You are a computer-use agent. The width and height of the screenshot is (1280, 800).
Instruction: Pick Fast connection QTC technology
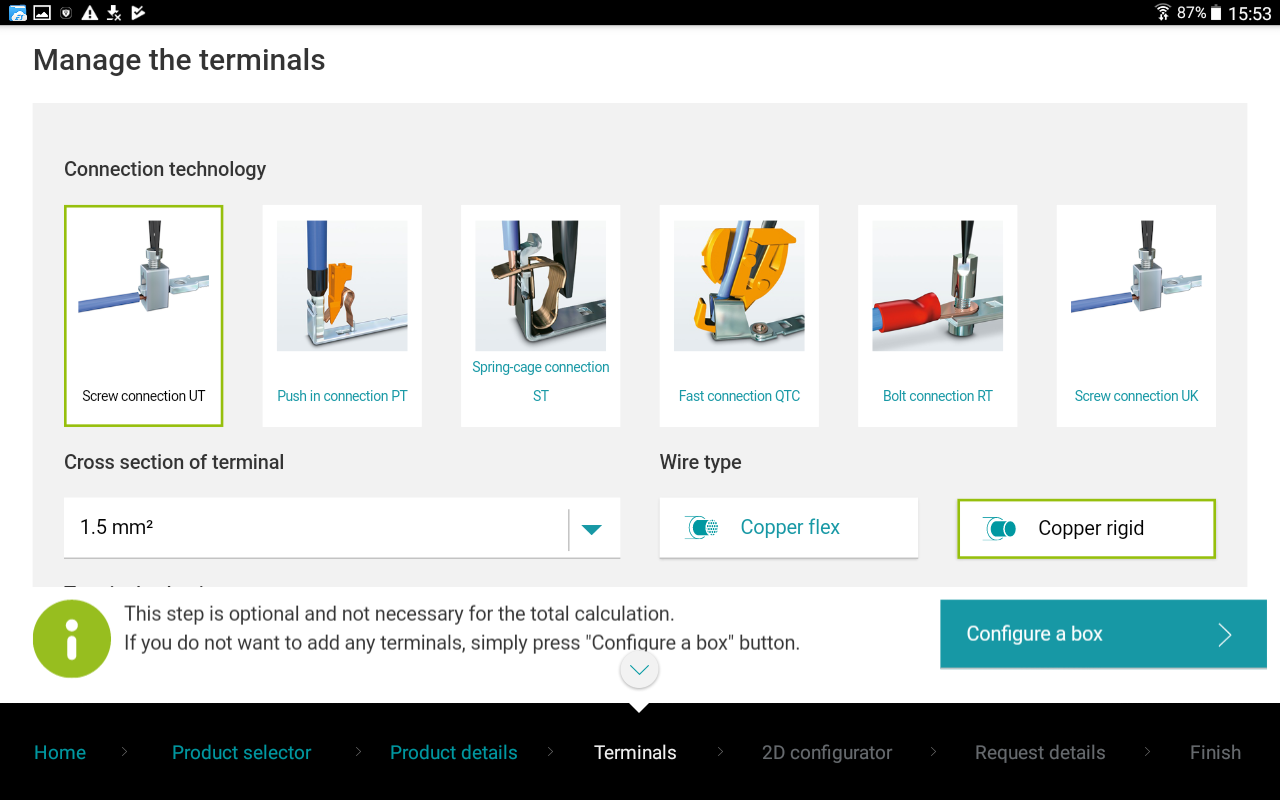(739, 316)
